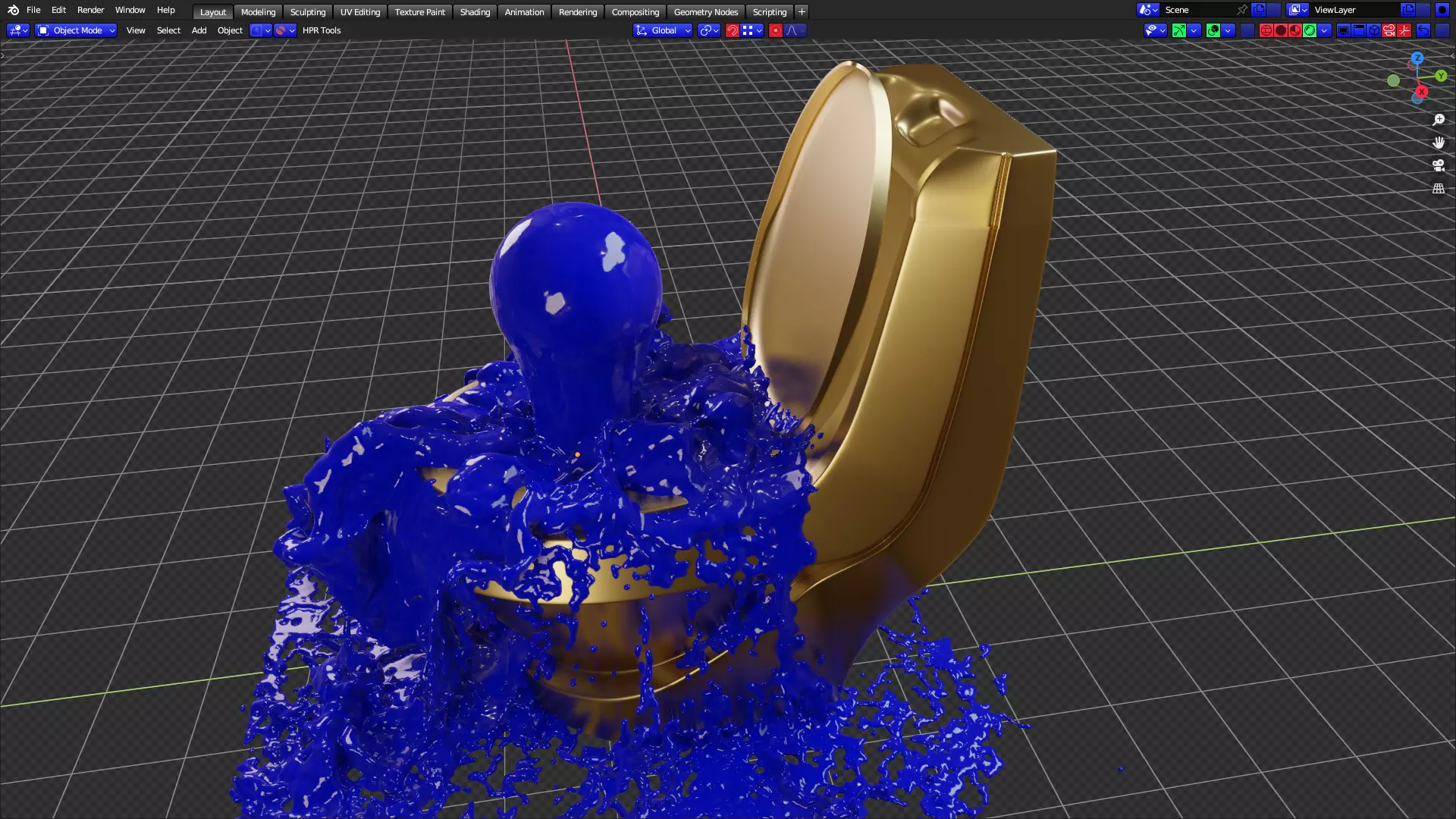The width and height of the screenshot is (1456, 819).
Task: Open the HPR Tools menu
Action: point(322,30)
